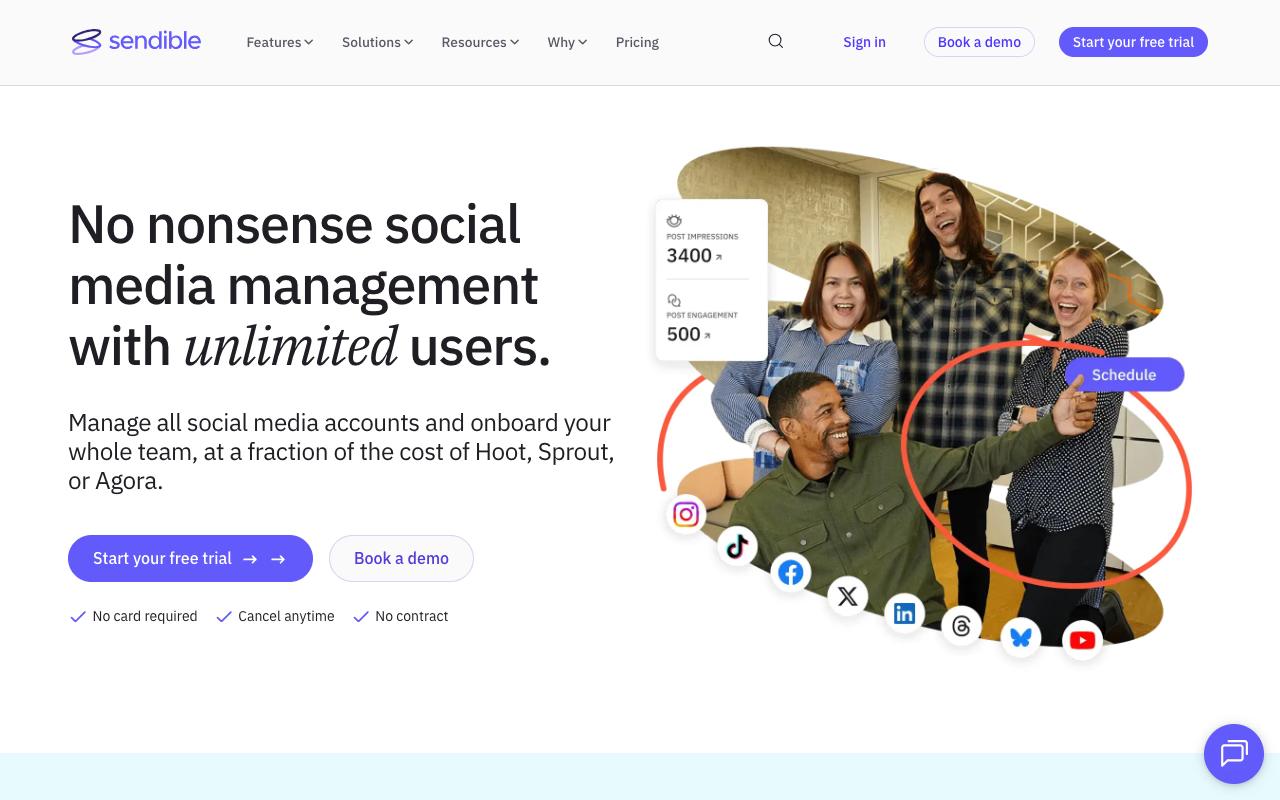Click the Schedule badge on photo
Image resolution: width=1280 pixels, height=800 pixels.
(1124, 375)
